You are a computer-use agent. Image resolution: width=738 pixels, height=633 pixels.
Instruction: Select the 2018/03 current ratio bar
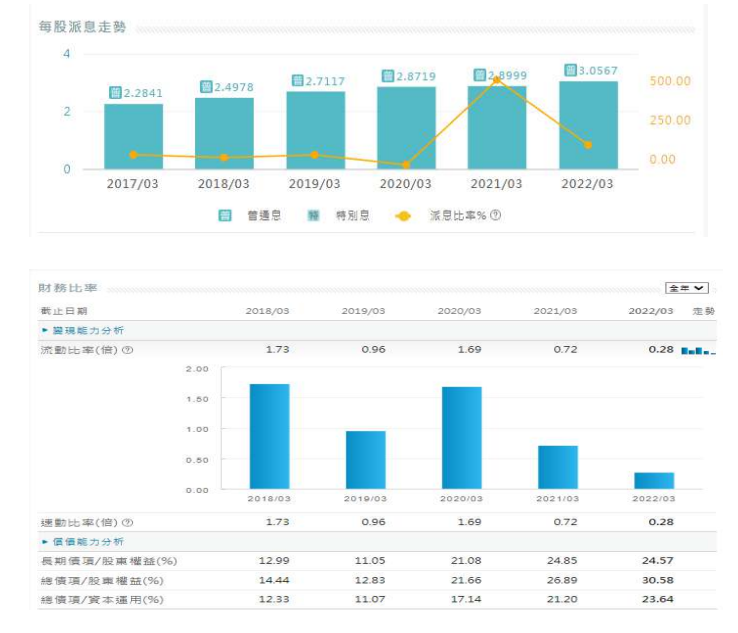coord(270,437)
